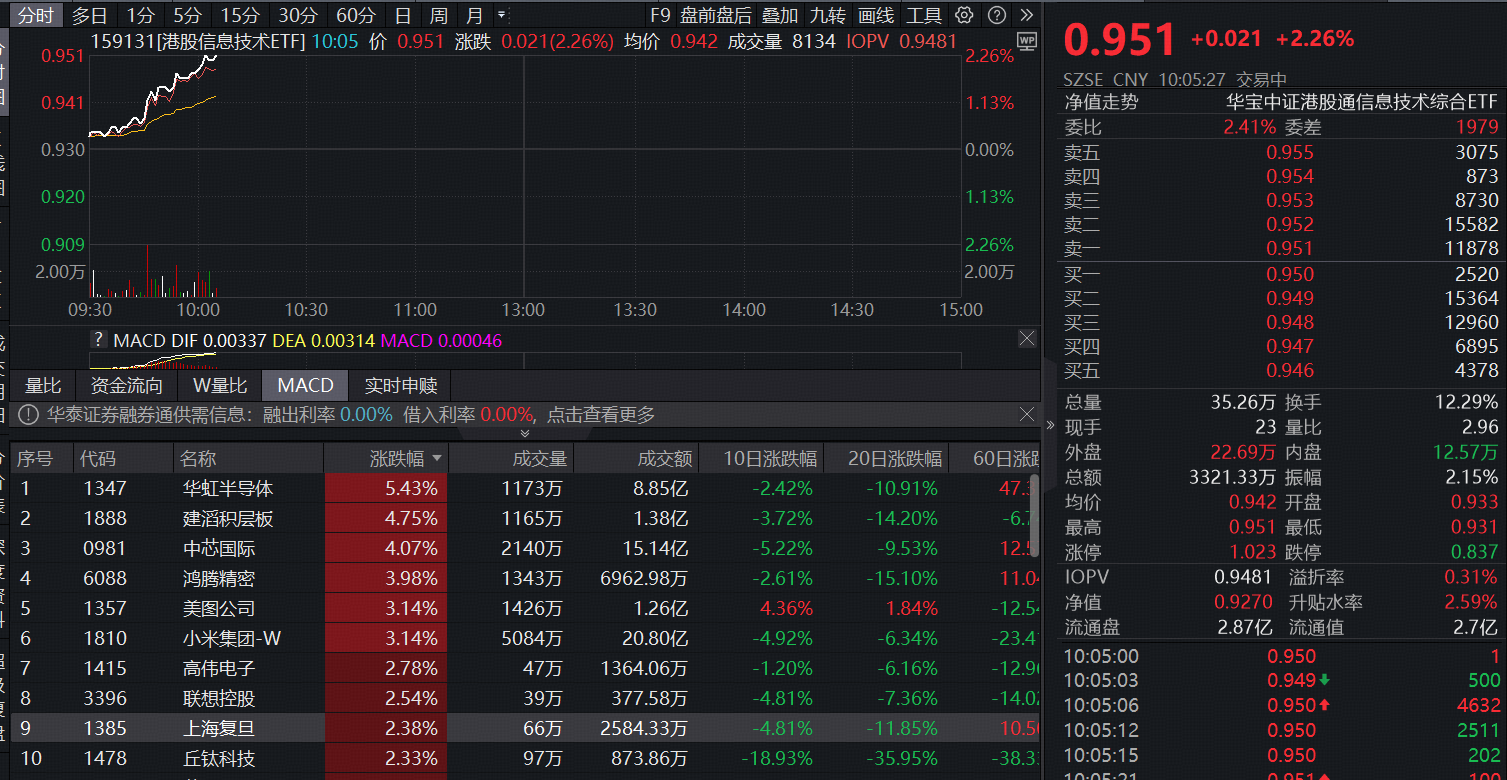
Task: Open the settings gear icon
Action: 963,15
